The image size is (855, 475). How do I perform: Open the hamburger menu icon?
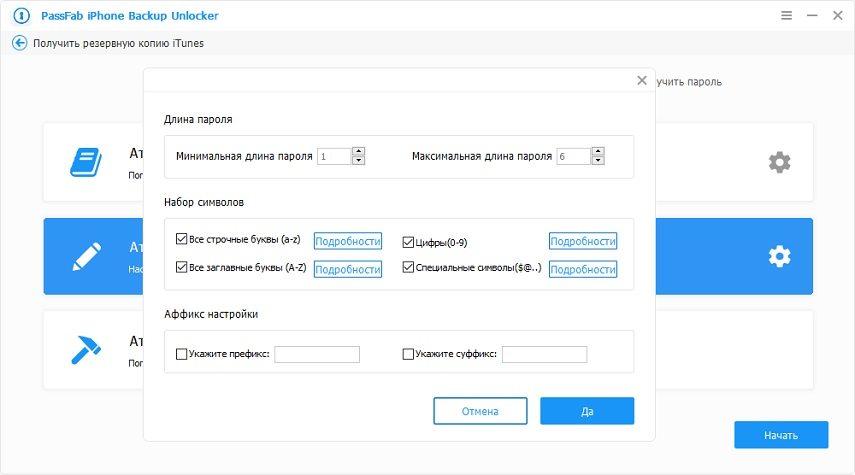(786, 15)
